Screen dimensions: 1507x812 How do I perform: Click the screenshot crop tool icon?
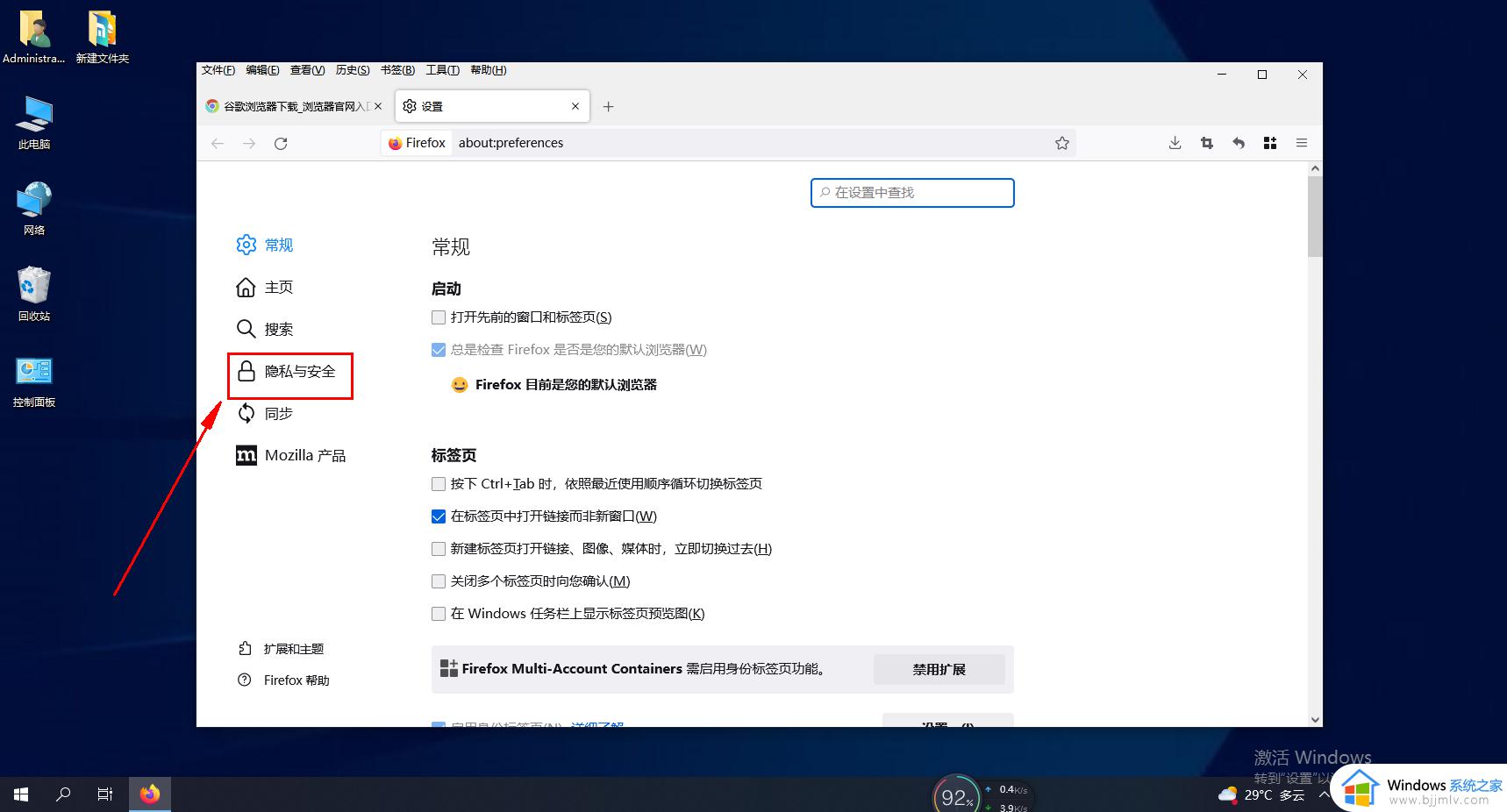click(x=1207, y=143)
